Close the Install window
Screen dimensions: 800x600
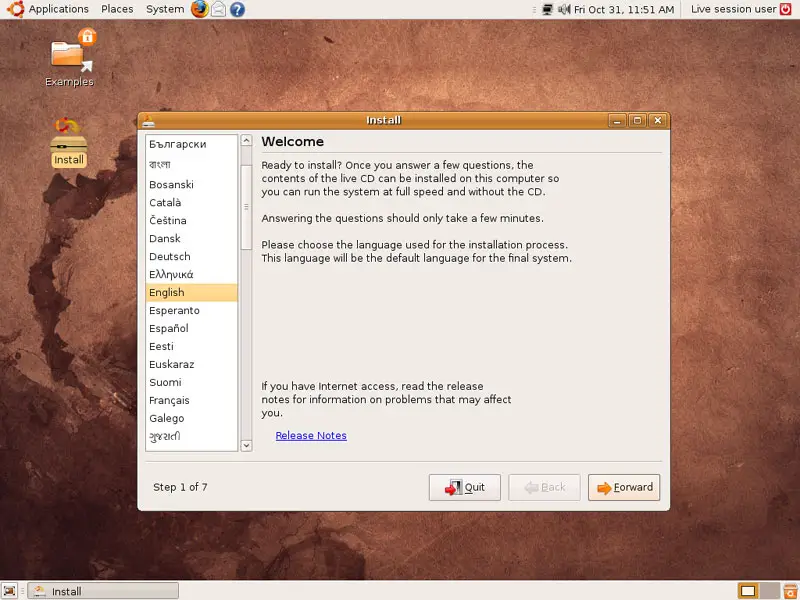coord(658,120)
